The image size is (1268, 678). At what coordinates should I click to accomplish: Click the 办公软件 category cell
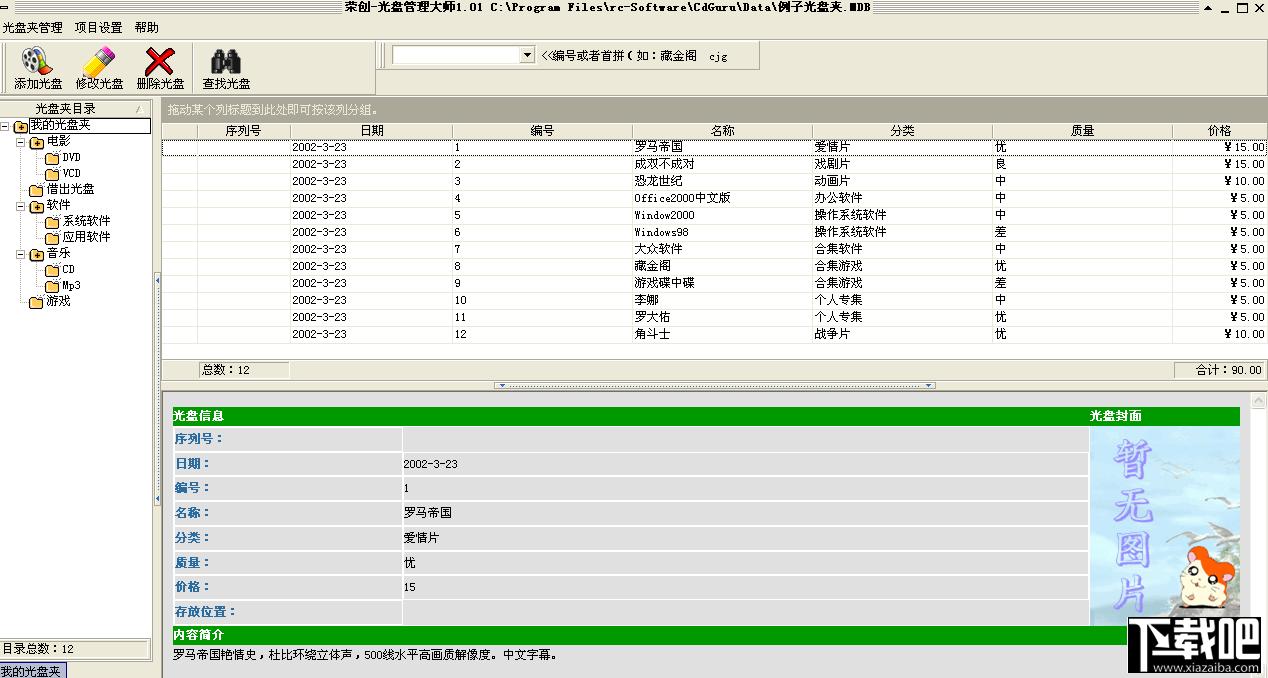902,198
